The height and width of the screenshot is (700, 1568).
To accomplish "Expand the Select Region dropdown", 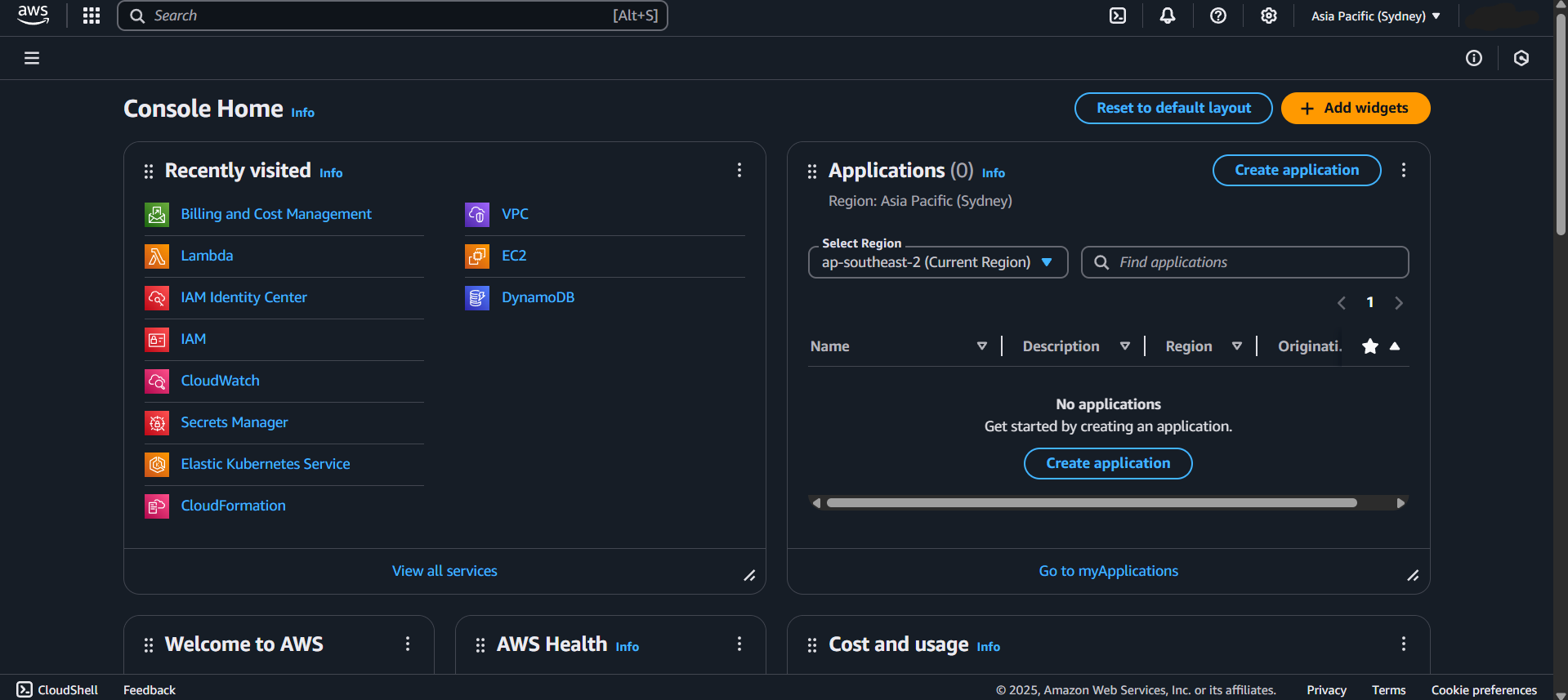I will (938, 262).
